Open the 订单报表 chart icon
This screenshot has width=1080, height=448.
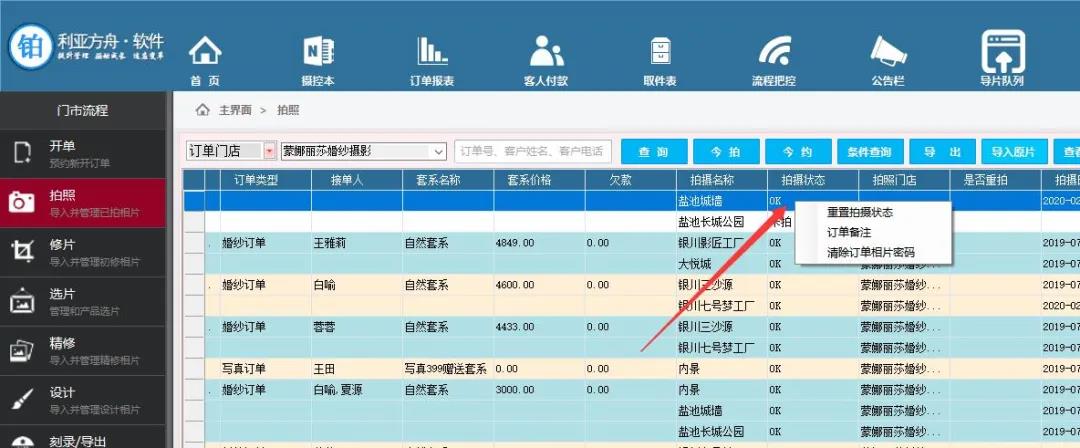(x=432, y=51)
